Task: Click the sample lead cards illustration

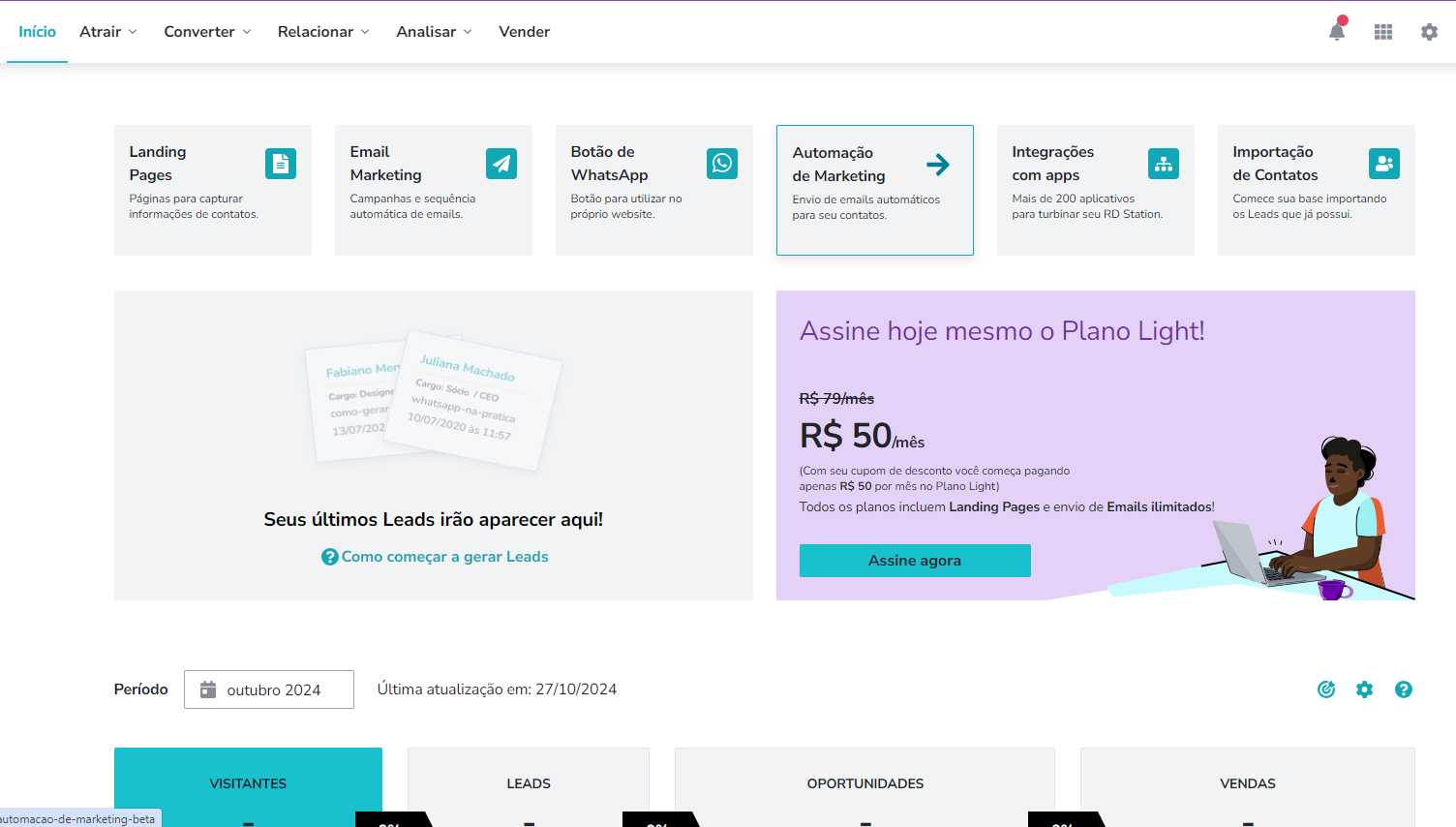Action: [x=433, y=399]
